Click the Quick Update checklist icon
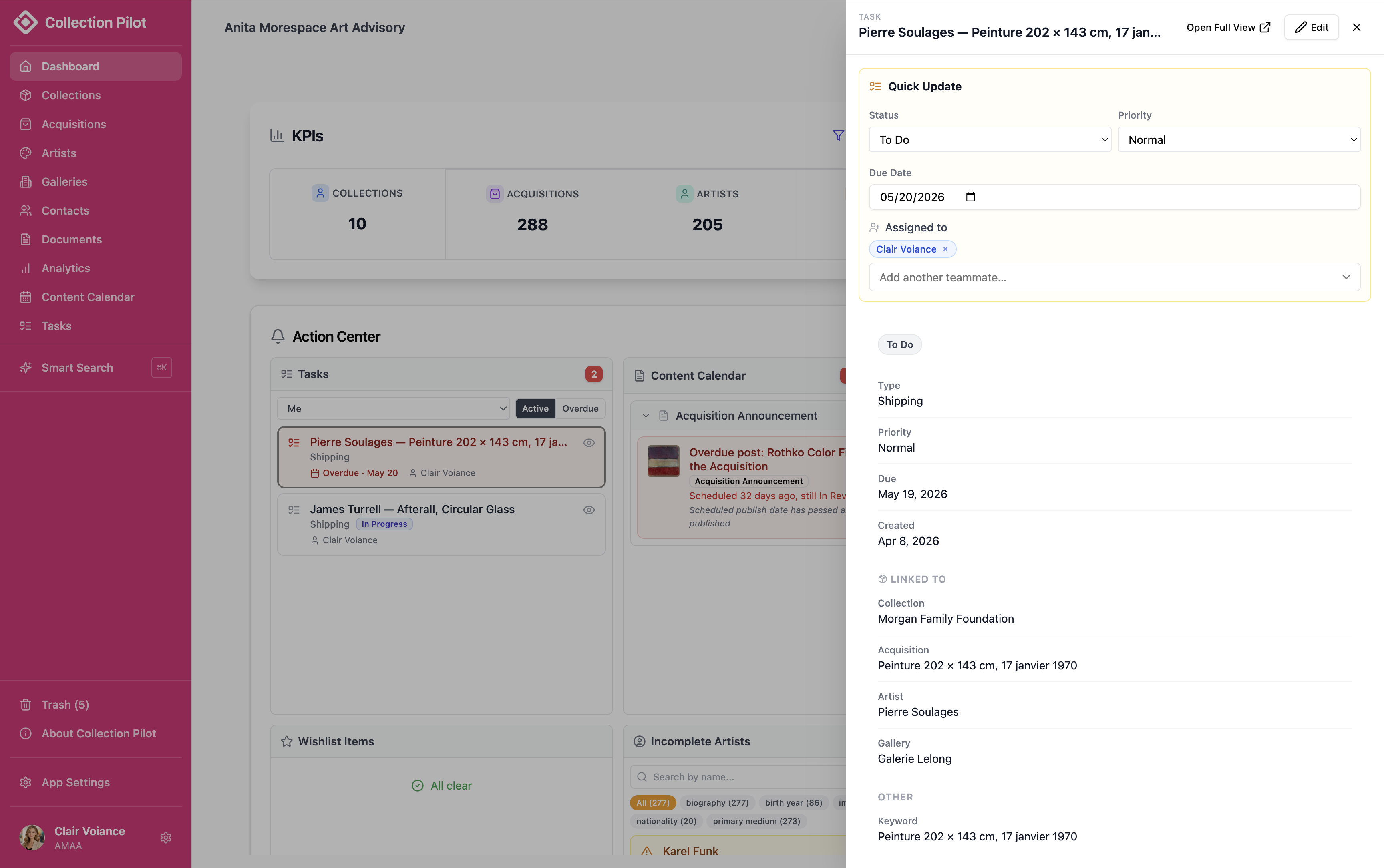The height and width of the screenshot is (868, 1384). pos(875,87)
